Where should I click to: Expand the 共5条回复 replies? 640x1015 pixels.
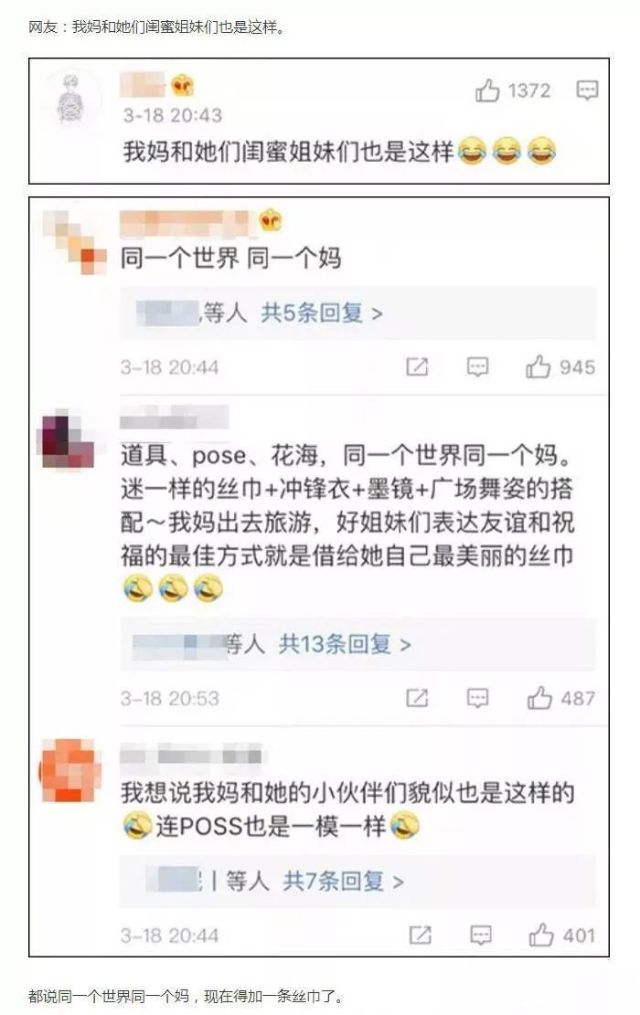click(x=322, y=313)
